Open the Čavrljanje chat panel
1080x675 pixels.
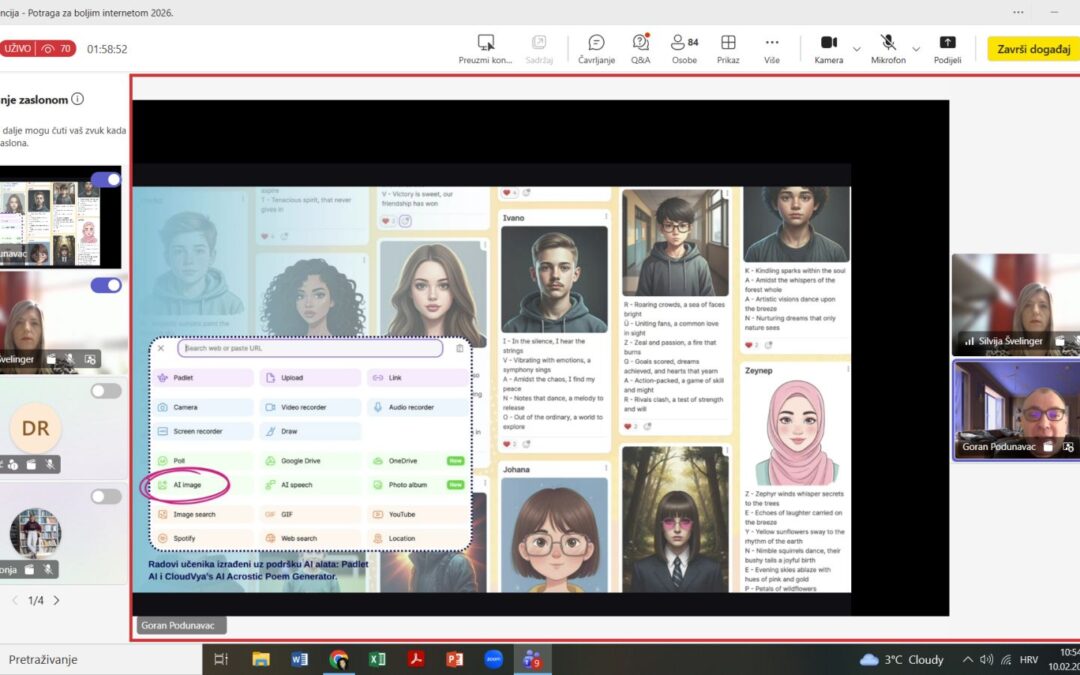[x=596, y=47]
